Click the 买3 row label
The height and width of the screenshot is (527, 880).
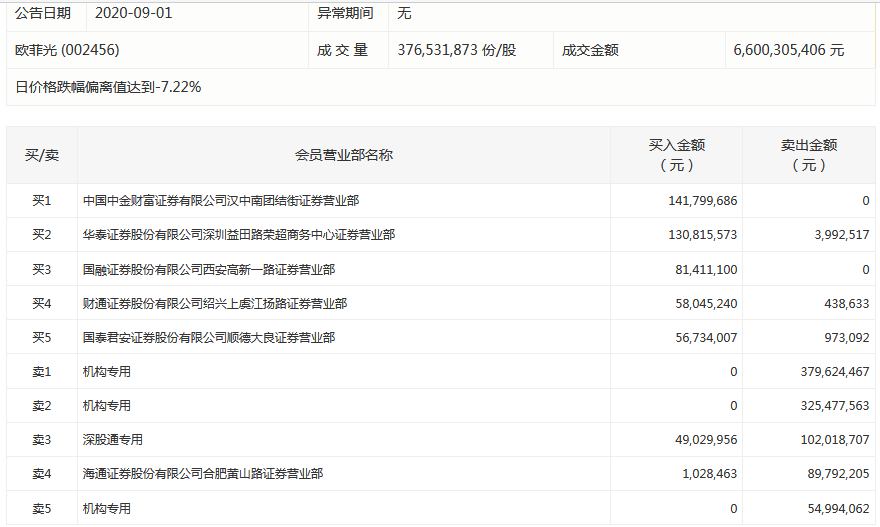pyautogui.click(x=42, y=270)
